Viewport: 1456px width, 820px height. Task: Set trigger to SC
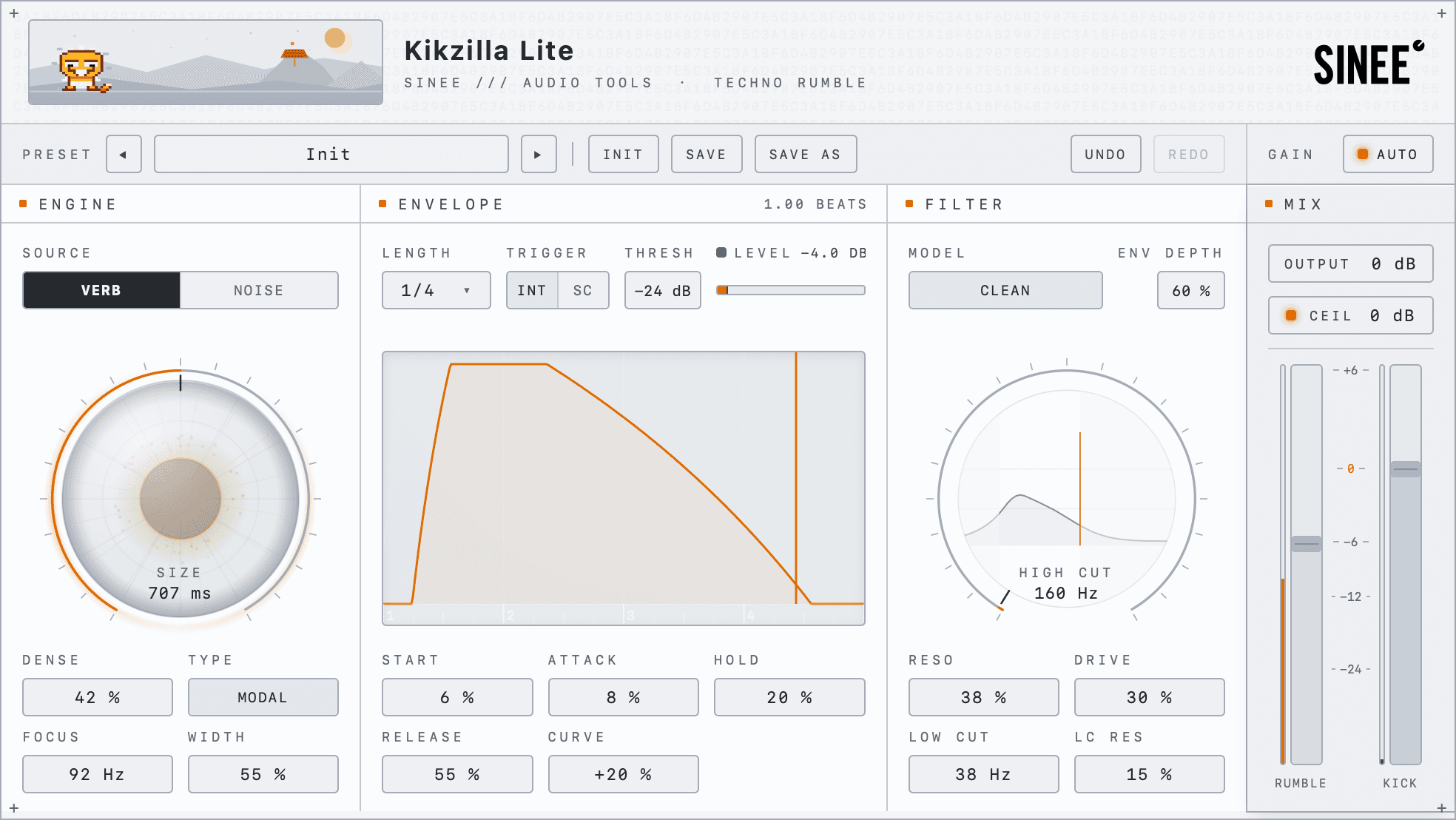(583, 290)
